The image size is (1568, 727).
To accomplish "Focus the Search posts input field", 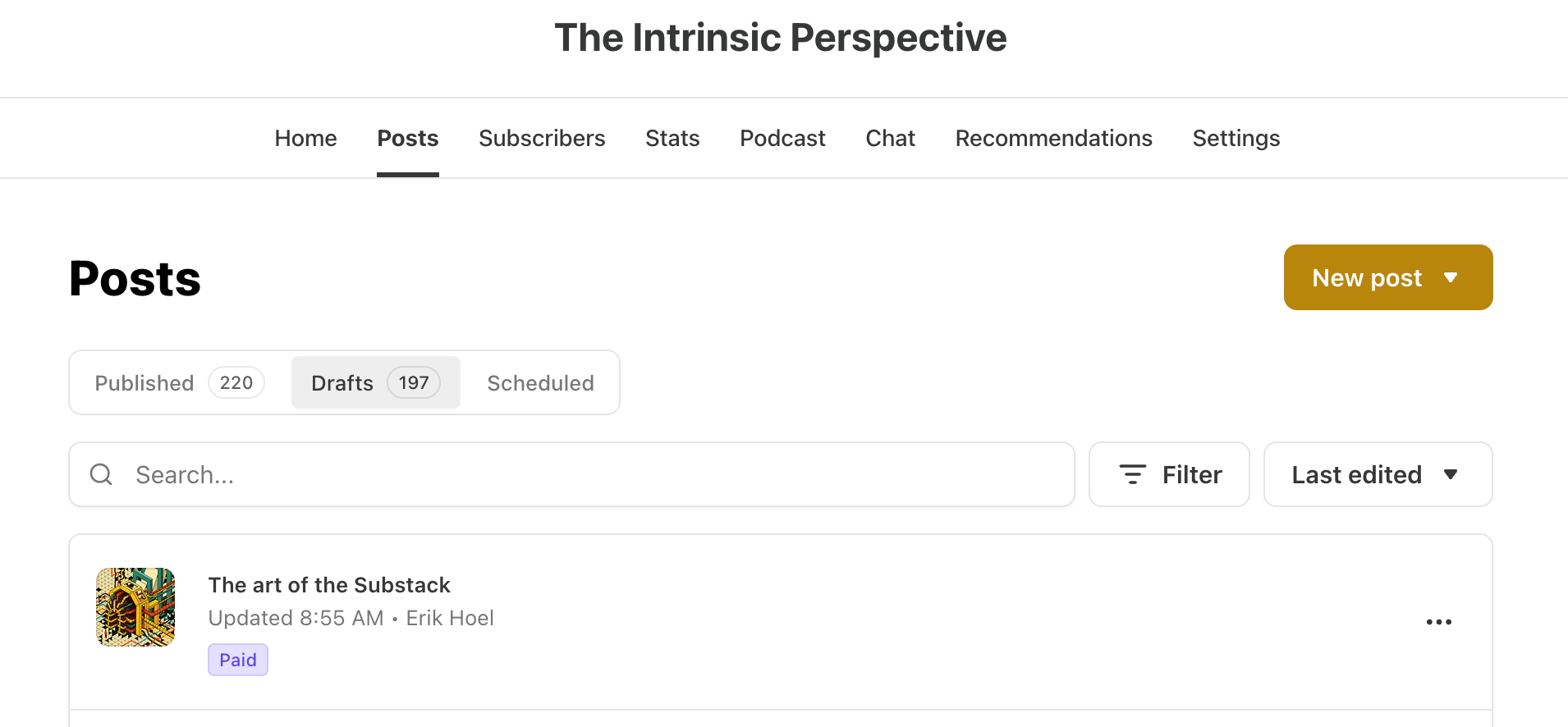I will [x=571, y=474].
